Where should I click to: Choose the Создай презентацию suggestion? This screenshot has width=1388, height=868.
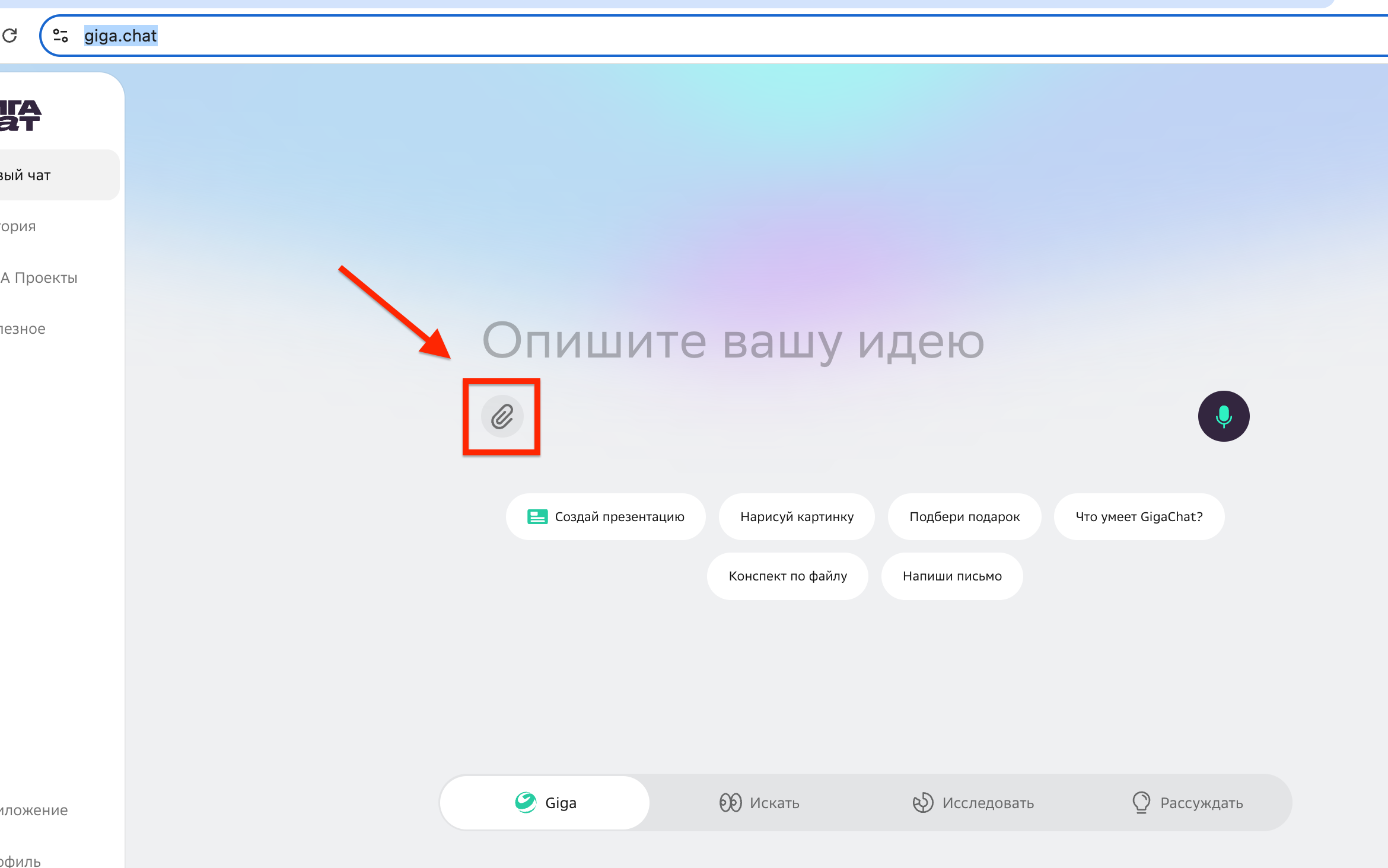pos(606,517)
